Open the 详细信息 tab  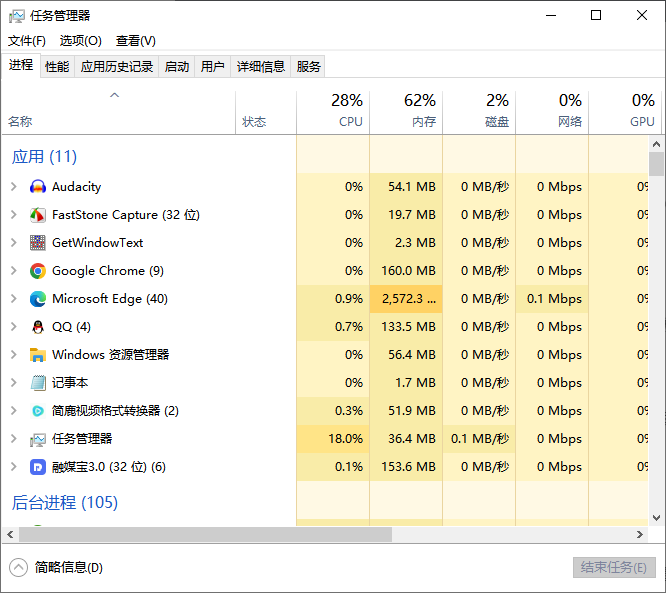[x=260, y=67]
